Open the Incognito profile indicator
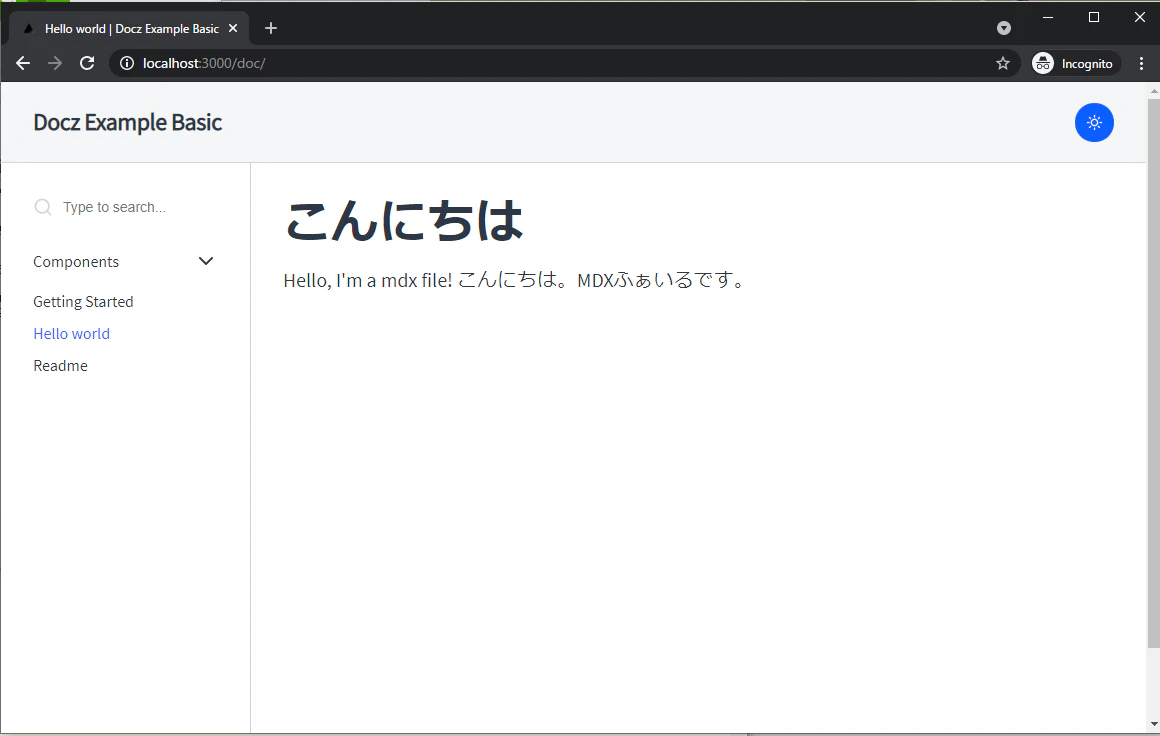 pyautogui.click(x=1076, y=64)
